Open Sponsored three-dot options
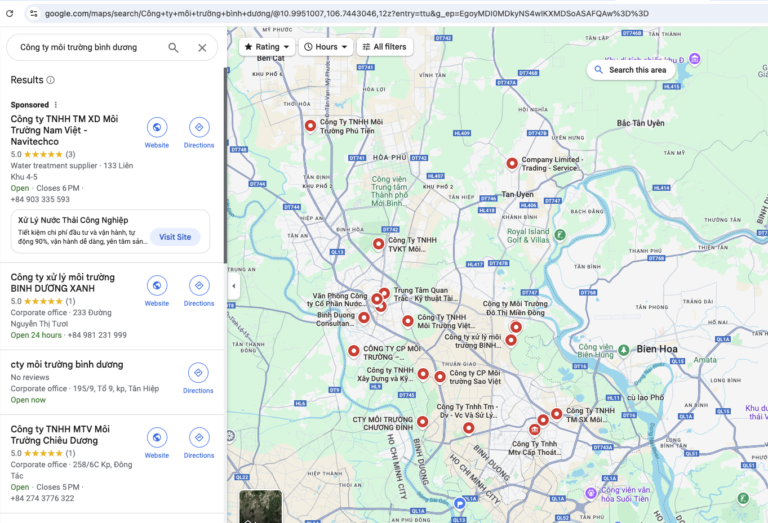 pyautogui.click(x=56, y=105)
